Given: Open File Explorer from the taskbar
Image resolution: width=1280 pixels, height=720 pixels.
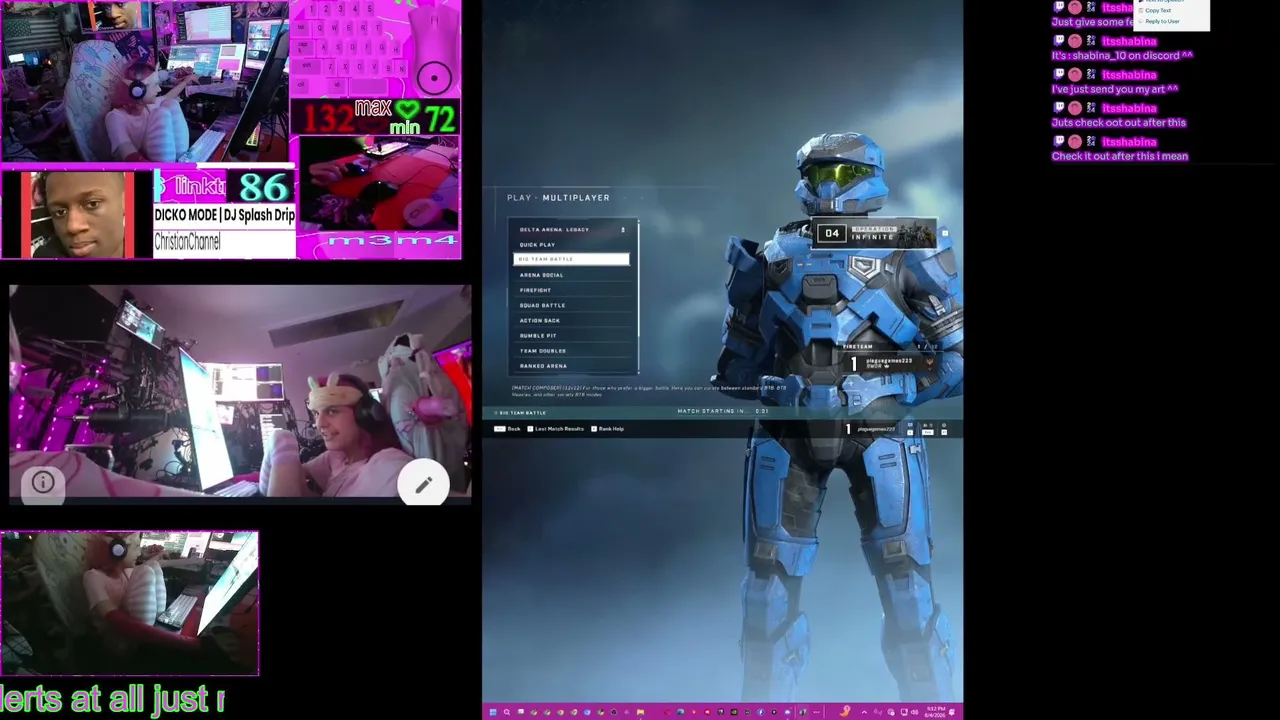Looking at the screenshot, I should [640, 712].
